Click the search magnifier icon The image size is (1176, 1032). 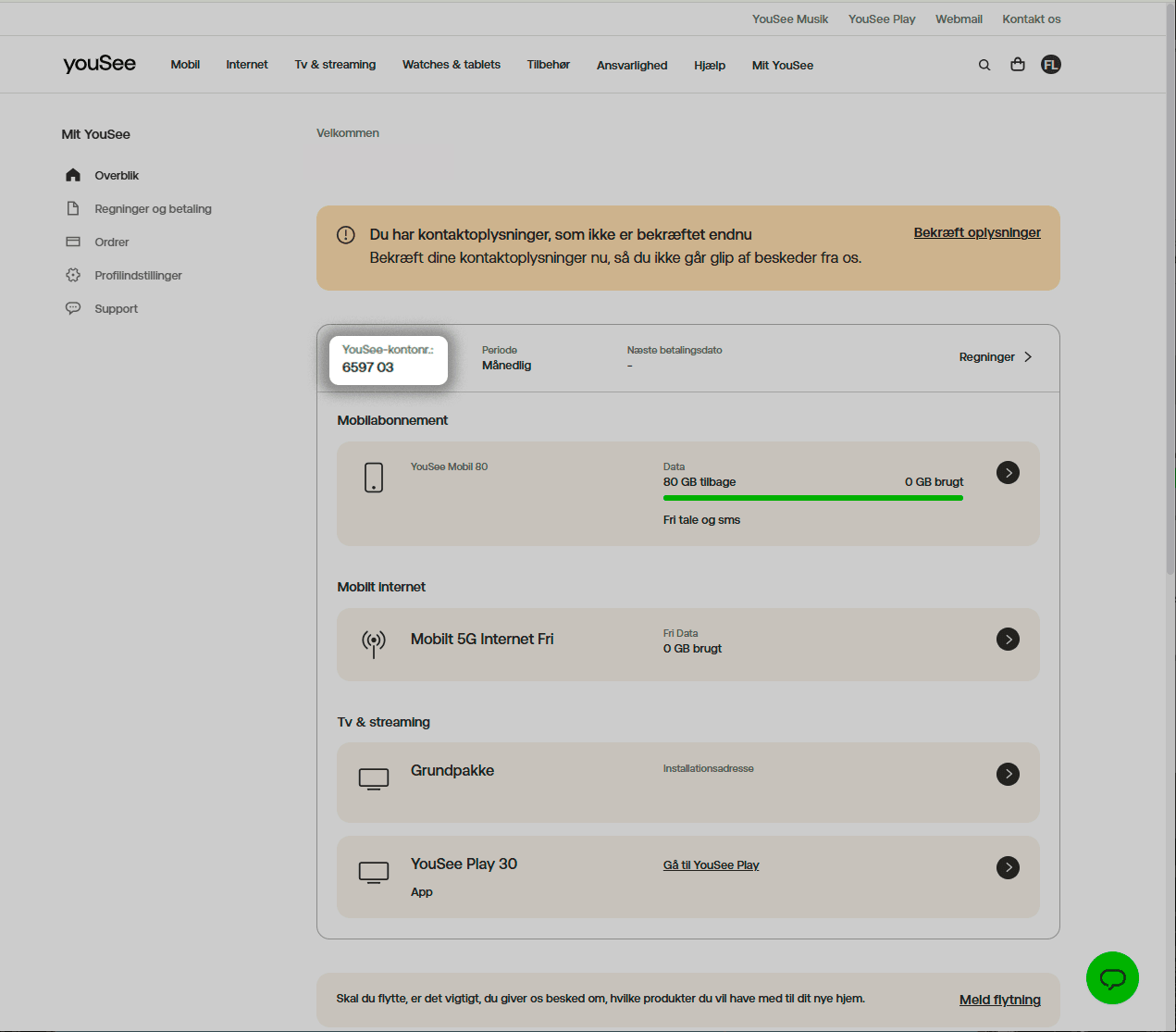984,65
